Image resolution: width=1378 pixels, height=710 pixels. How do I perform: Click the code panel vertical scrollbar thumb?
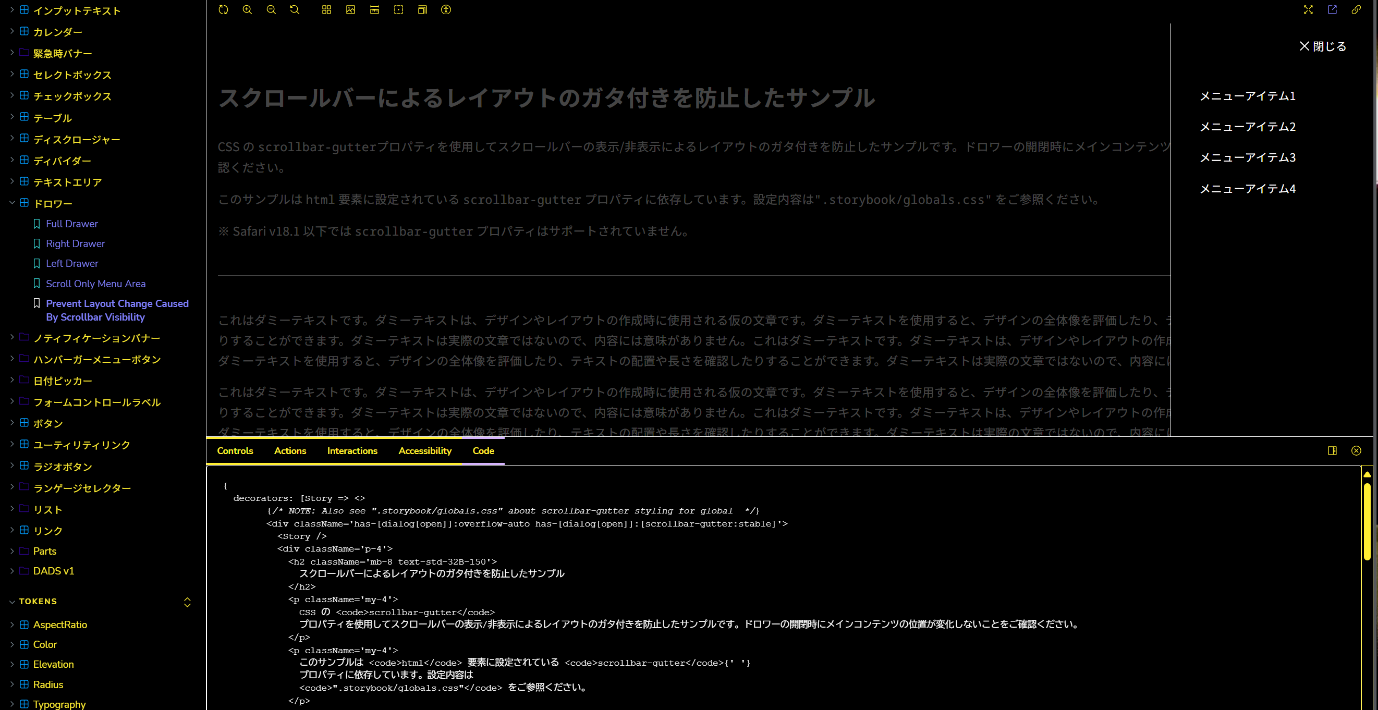1367,520
